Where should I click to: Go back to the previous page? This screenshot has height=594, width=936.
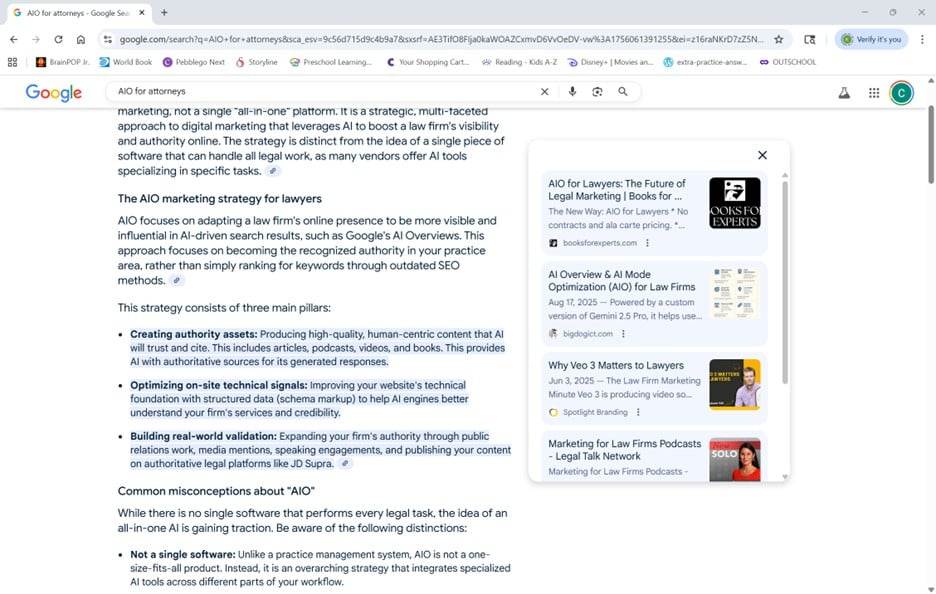point(14,39)
